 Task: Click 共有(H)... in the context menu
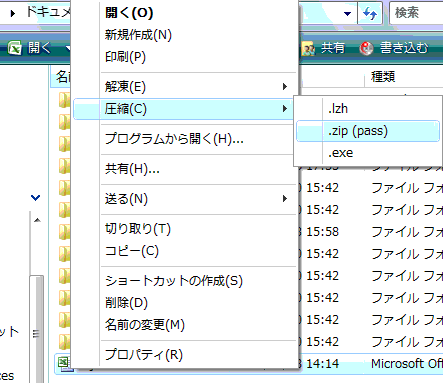pyautogui.click(x=132, y=169)
